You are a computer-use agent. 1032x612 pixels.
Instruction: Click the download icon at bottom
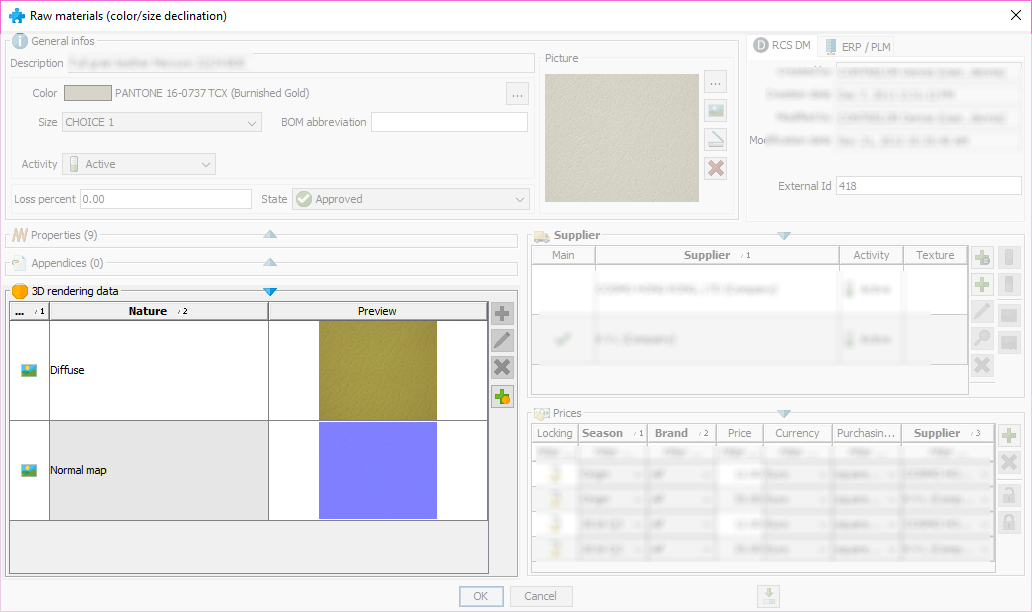(769, 596)
